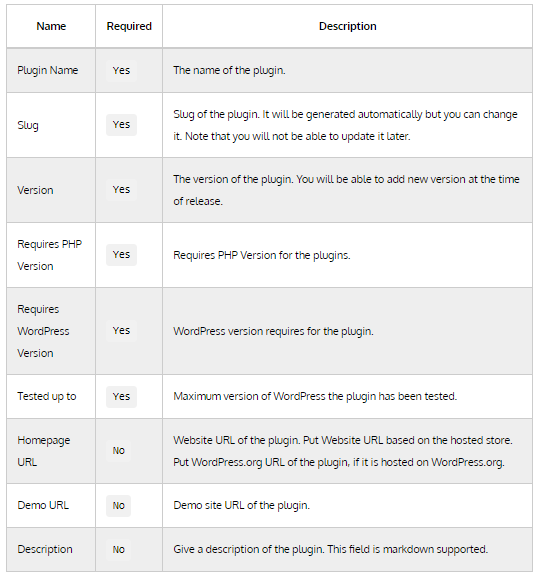
Task: Click the Yes badge in Slug row
Action: pyautogui.click(x=121, y=125)
